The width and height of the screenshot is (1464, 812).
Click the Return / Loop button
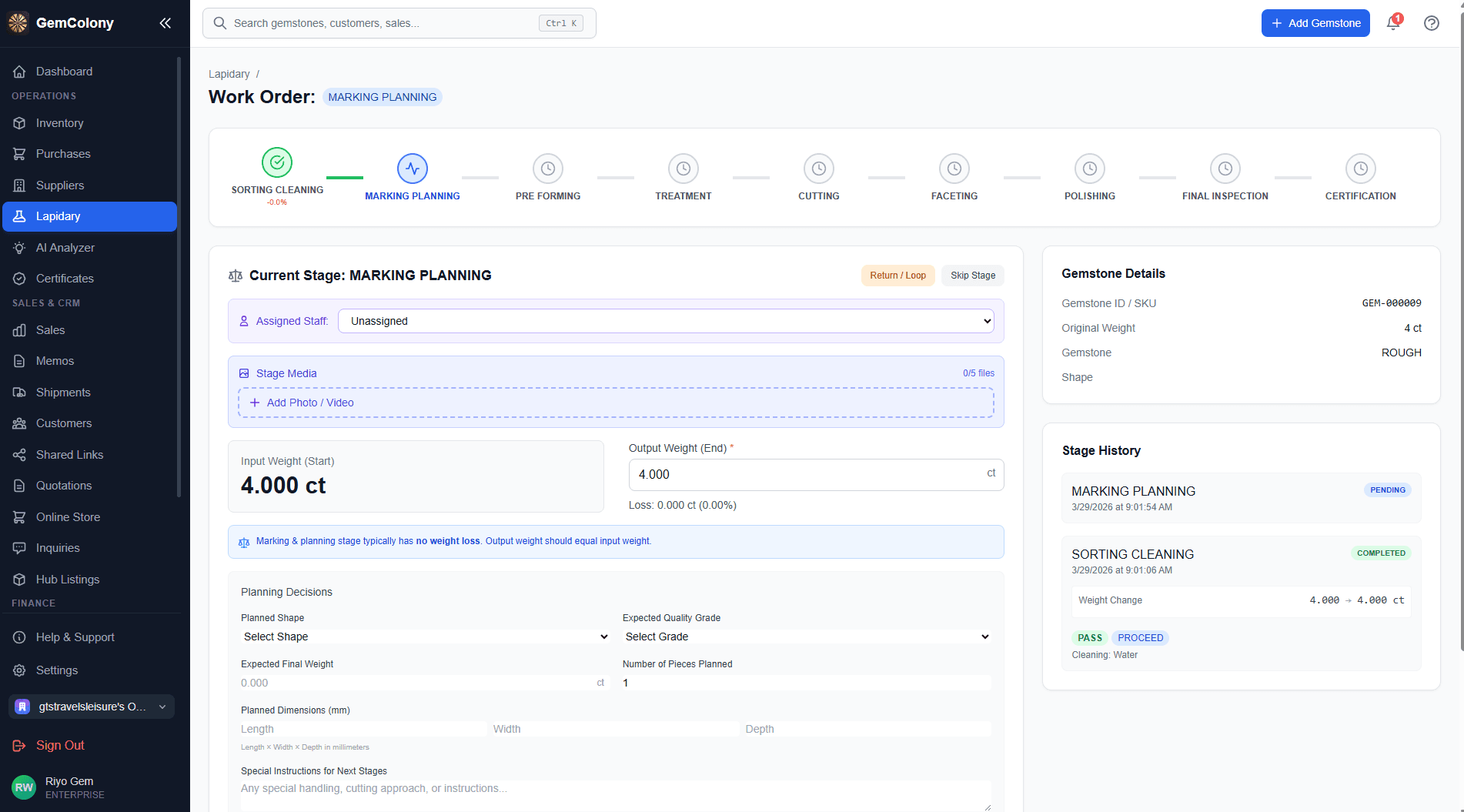coord(897,276)
